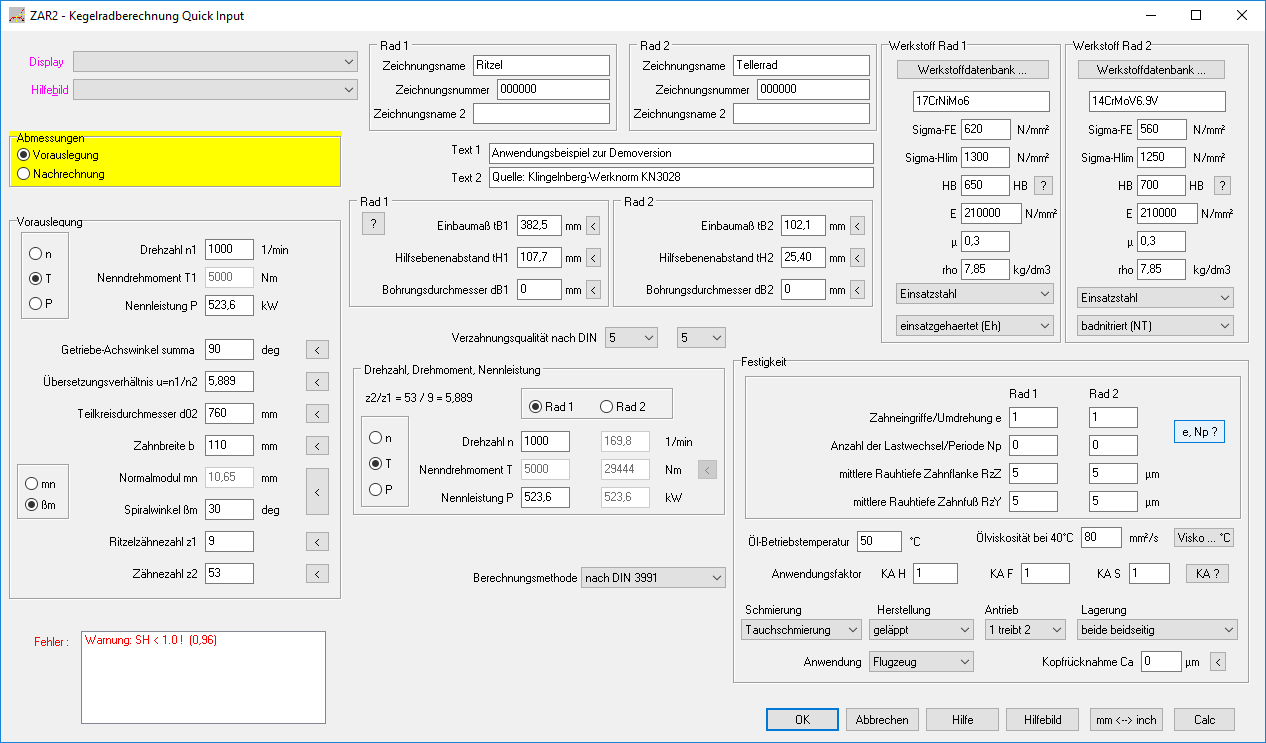This screenshot has height=743, width=1266.
Task: Select the Rad 1 radio button
Action: pos(551,406)
